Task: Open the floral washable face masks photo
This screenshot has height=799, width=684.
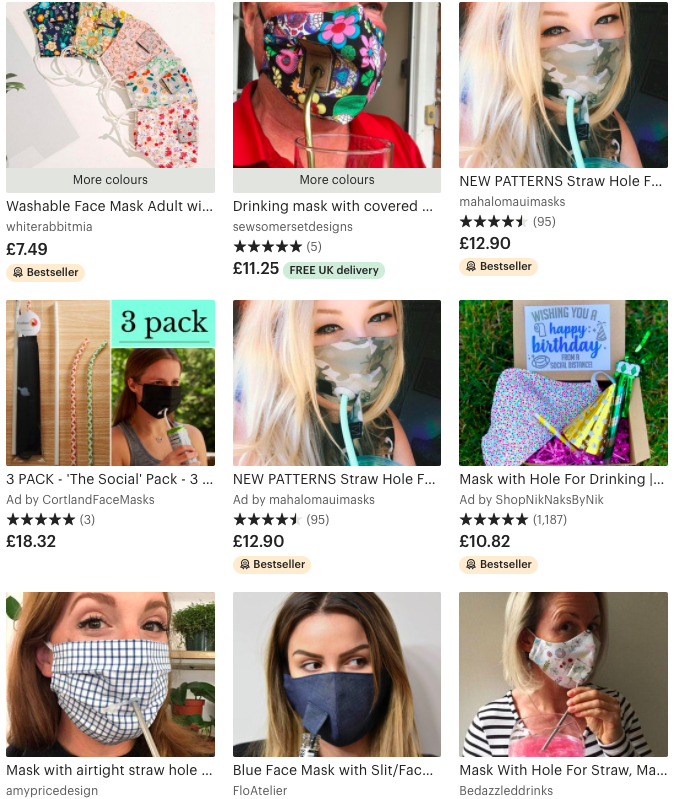Action: (x=110, y=85)
